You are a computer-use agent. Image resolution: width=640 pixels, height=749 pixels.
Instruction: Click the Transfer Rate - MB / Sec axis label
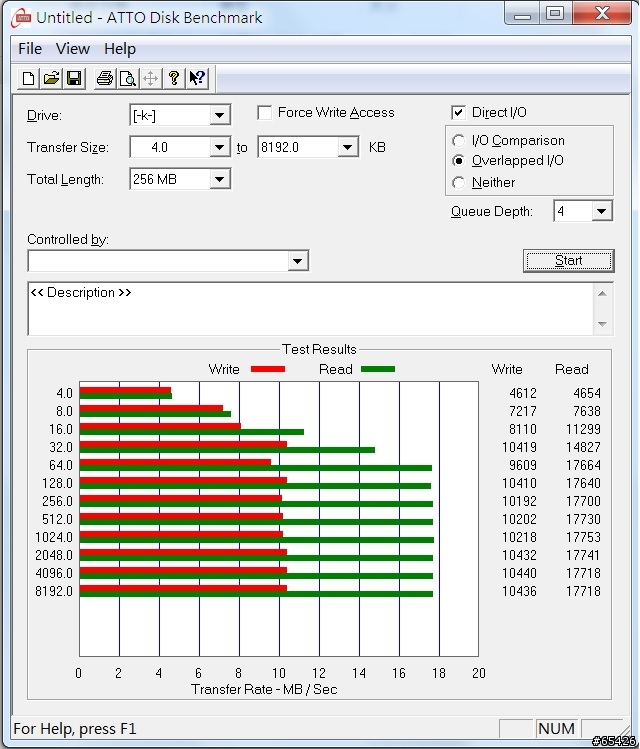tap(264, 689)
